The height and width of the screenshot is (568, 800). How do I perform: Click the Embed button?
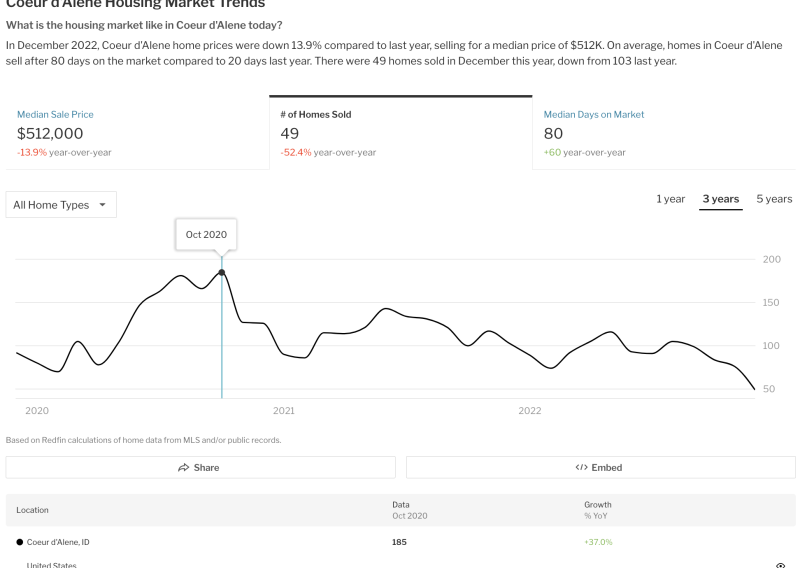click(600, 467)
